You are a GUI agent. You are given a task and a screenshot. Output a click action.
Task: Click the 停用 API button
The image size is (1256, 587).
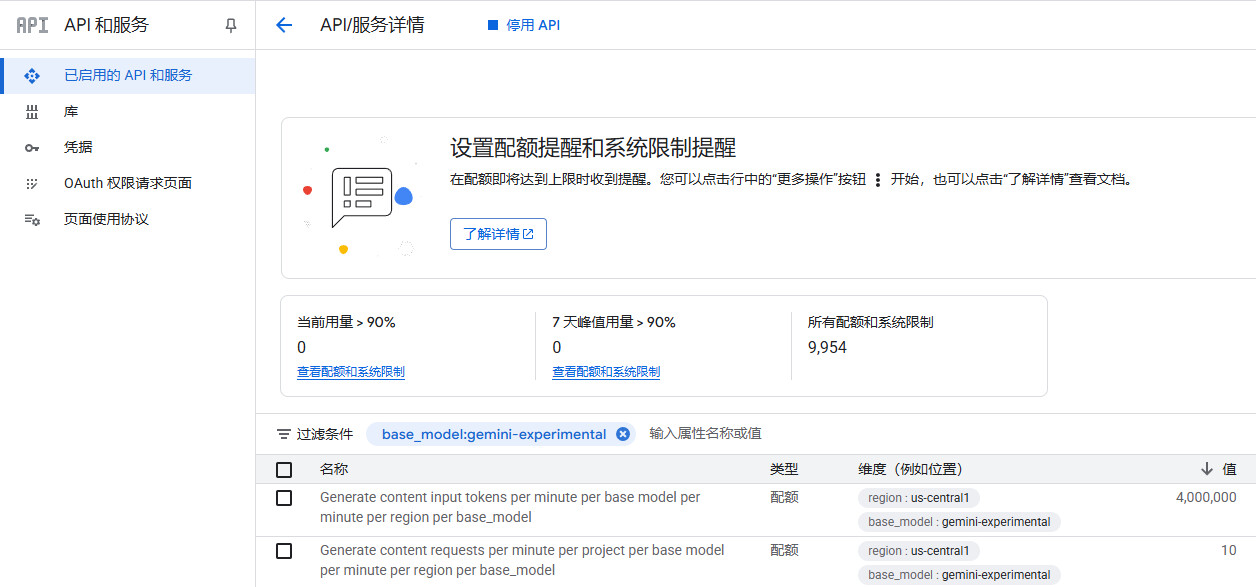(524, 26)
